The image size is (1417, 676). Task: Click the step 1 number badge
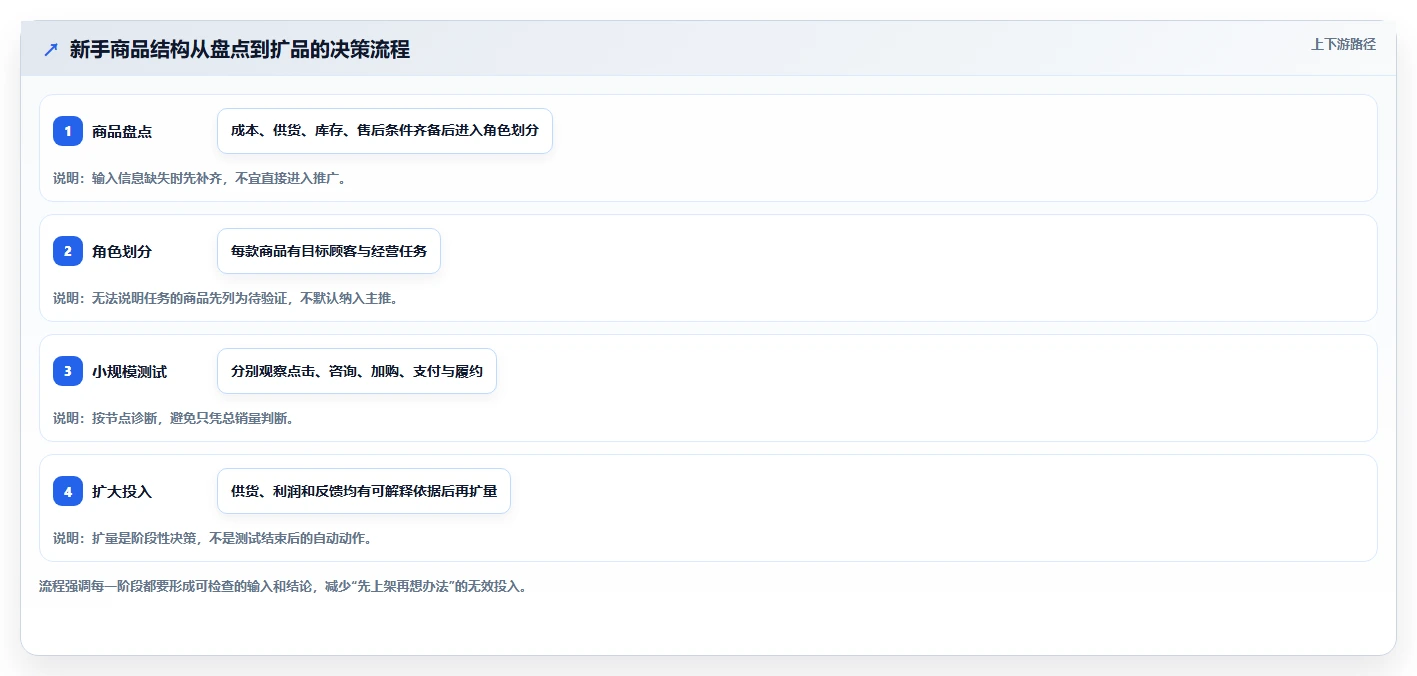coord(68,131)
